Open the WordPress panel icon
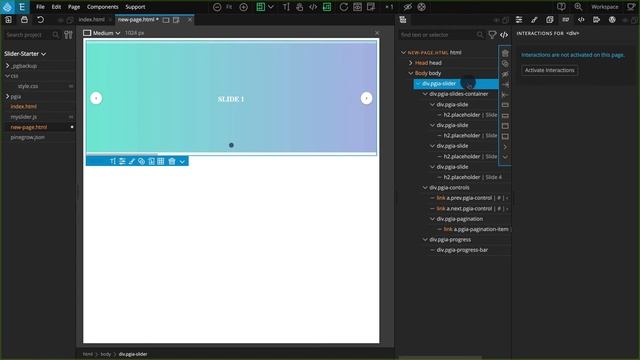 coord(612,20)
